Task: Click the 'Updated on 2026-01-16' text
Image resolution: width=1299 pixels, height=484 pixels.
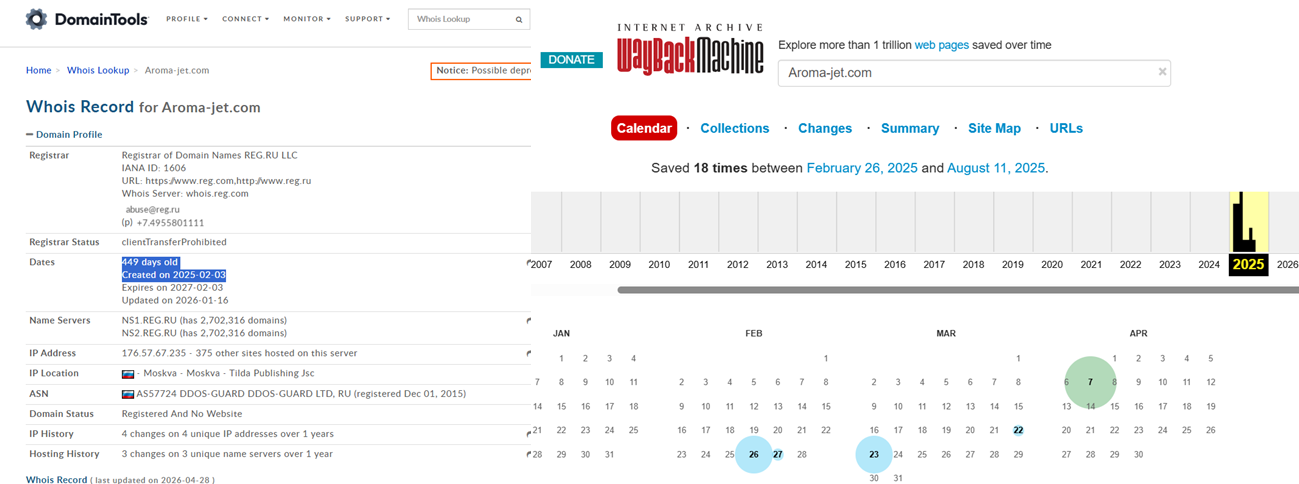Action: 175,300
